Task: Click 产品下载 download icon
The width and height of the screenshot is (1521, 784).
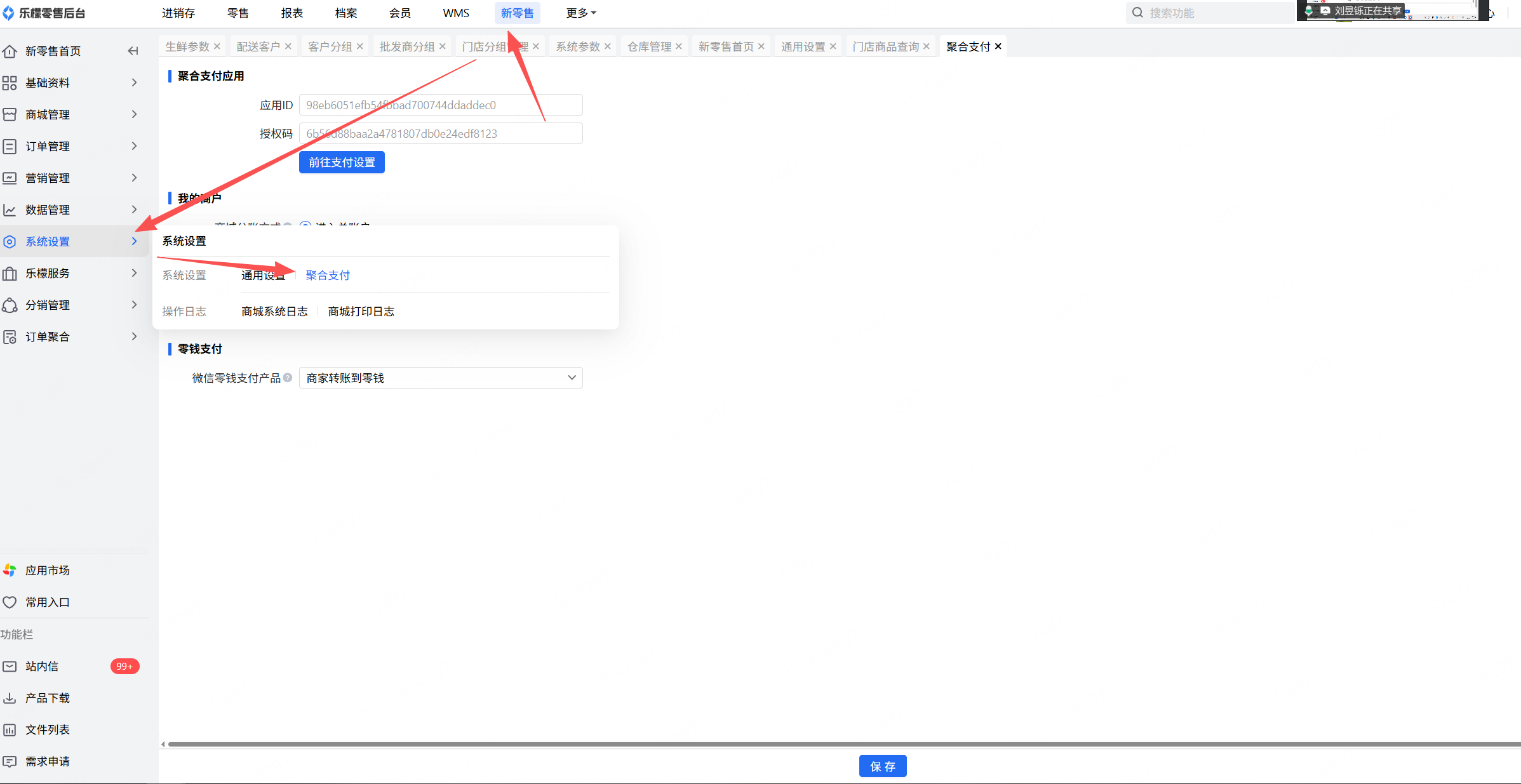Action: pyautogui.click(x=10, y=698)
